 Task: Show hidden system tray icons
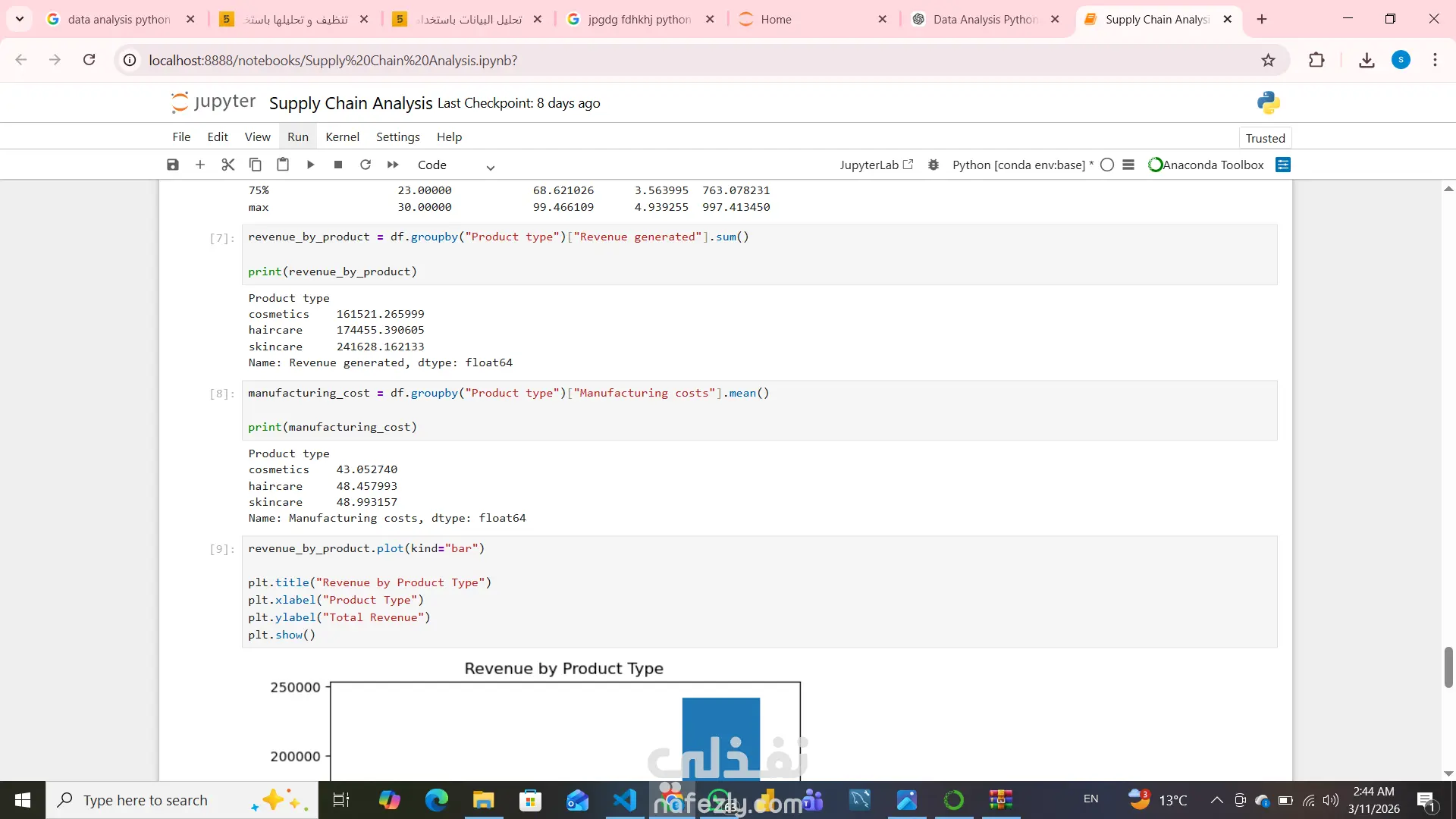tap(1216, 800)
